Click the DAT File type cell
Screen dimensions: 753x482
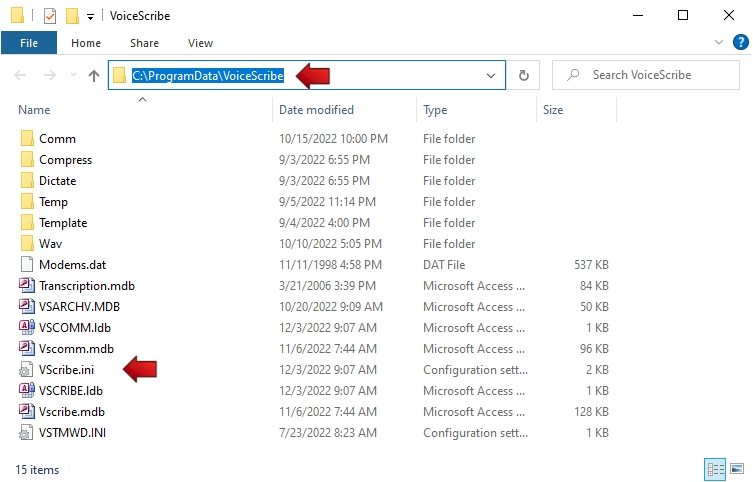(444, 265)
